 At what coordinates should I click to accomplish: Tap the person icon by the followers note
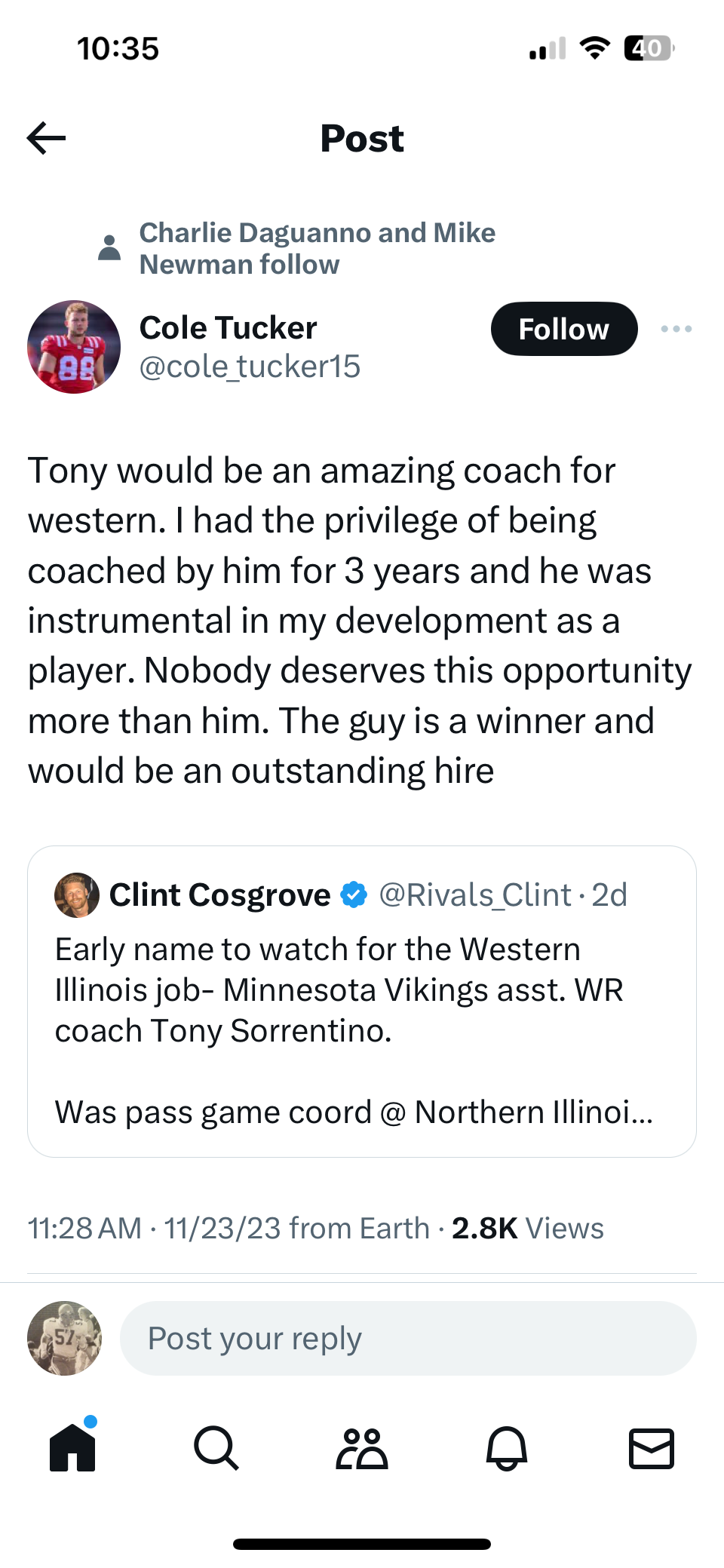point(109,248)
